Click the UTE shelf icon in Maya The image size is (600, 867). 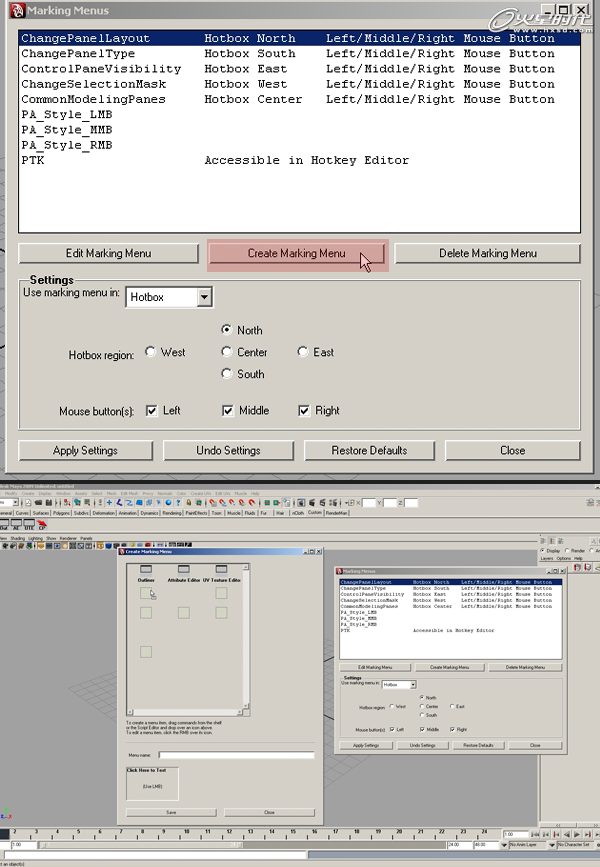tap(29, 524)
